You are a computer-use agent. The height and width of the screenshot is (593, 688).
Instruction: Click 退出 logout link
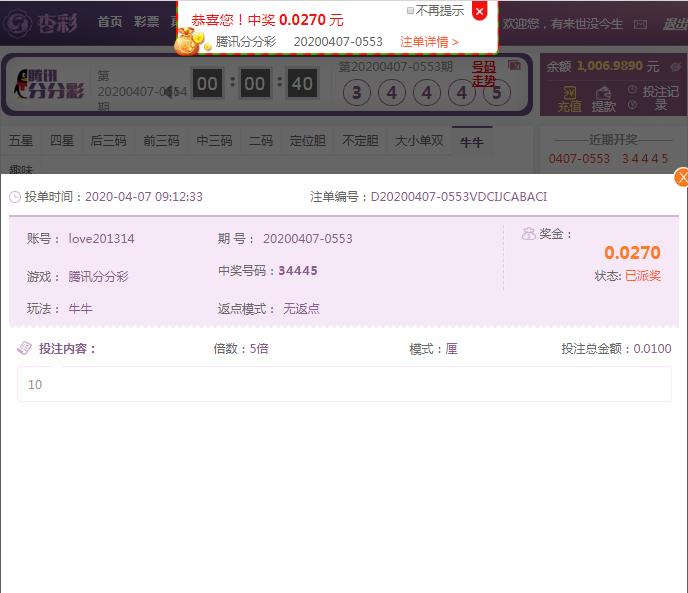pyautogui.click(x=675, y=24)
